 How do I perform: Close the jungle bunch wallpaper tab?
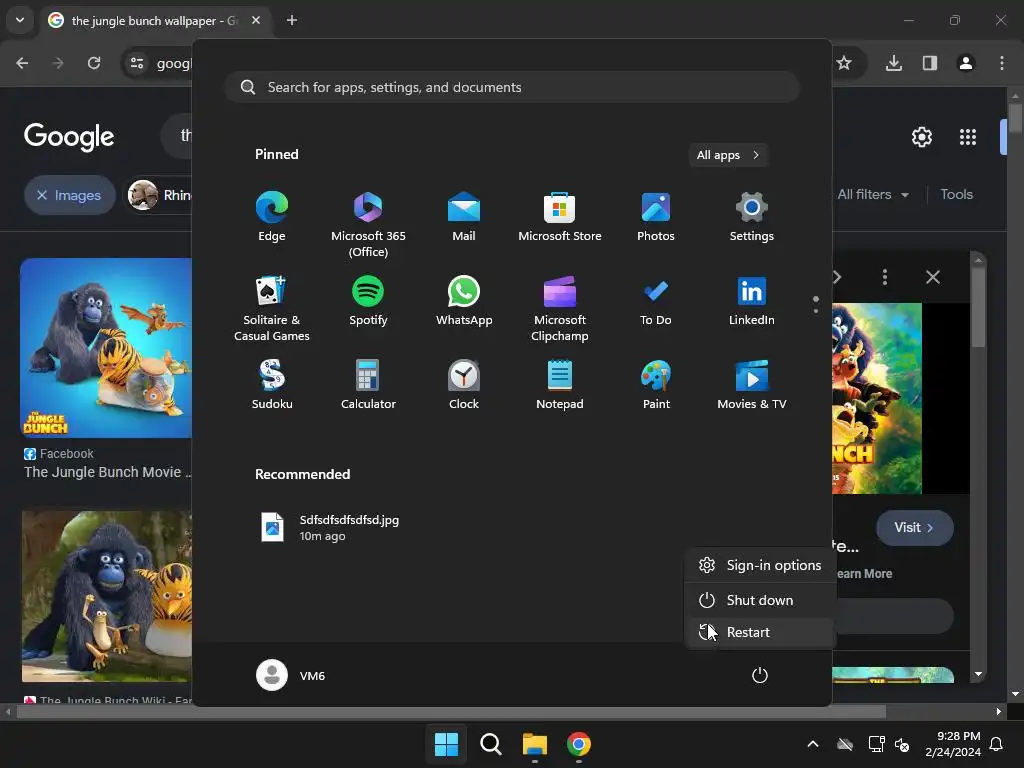(256, 20)
